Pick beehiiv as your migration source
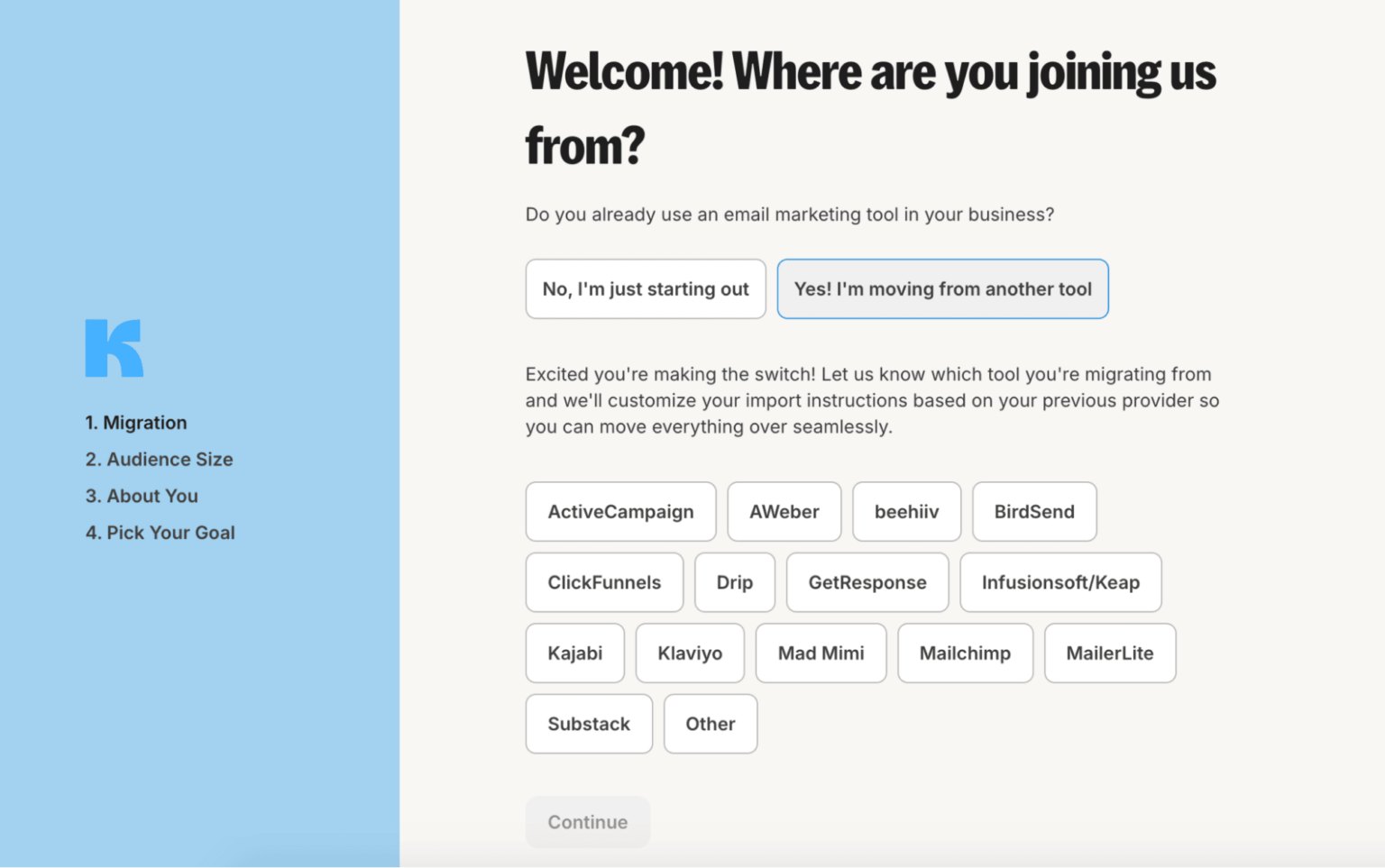The image size is (1385, 868). (906, 511)
